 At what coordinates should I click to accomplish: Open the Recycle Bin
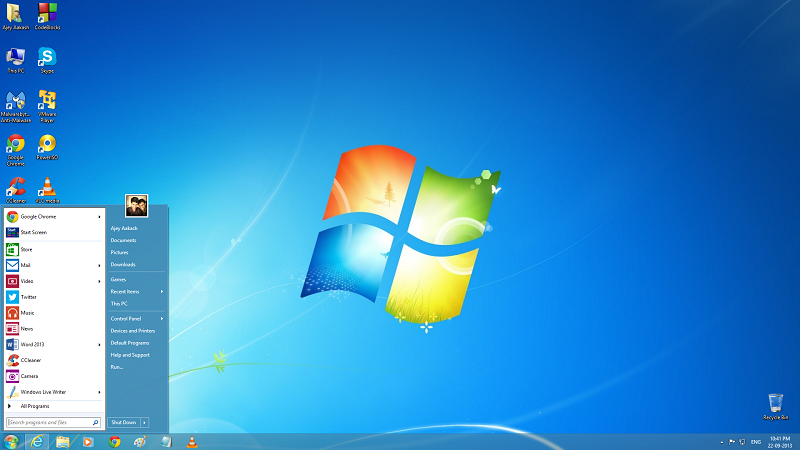[776, 407]
